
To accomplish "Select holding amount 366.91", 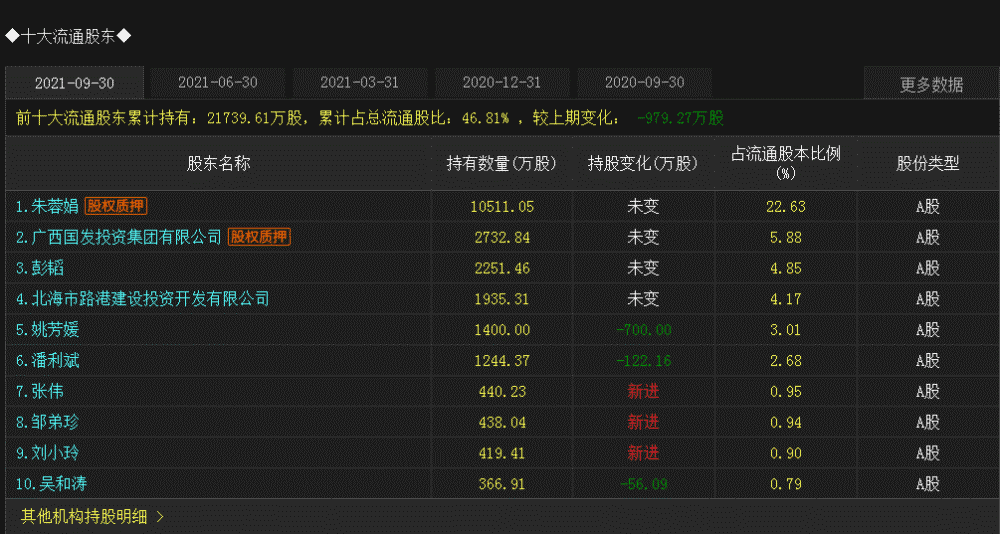I will pos(502,484).
